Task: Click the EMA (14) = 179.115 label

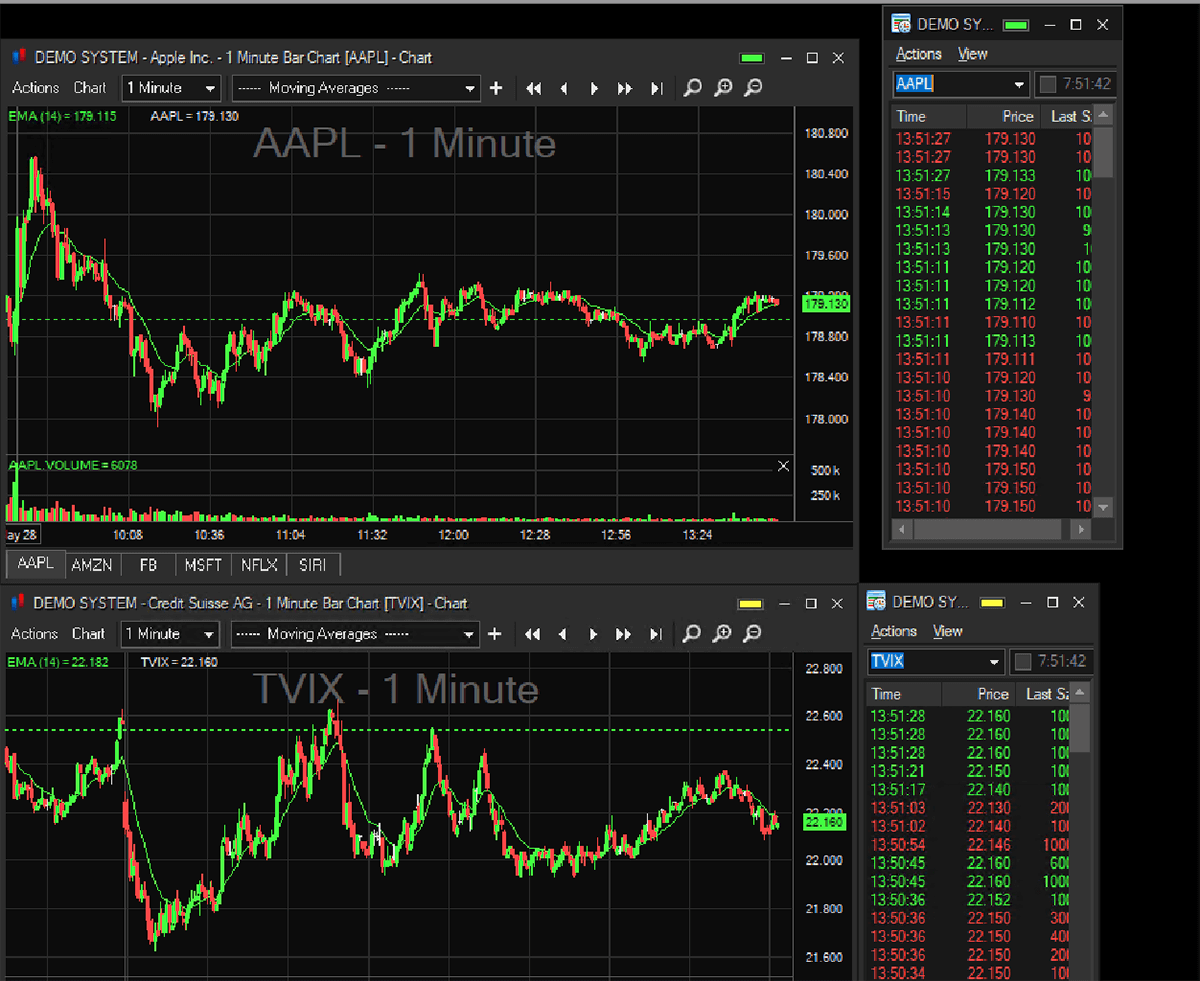Action: click(62, 116)
